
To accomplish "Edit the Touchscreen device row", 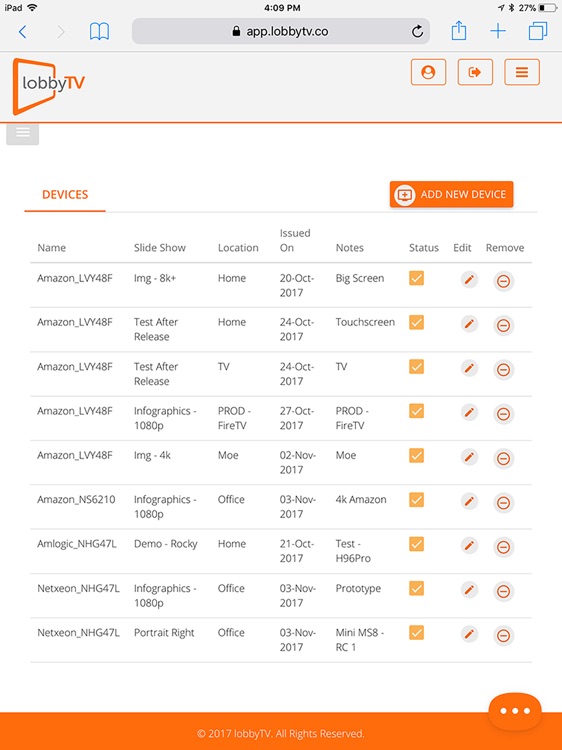I will click(469, 324).
